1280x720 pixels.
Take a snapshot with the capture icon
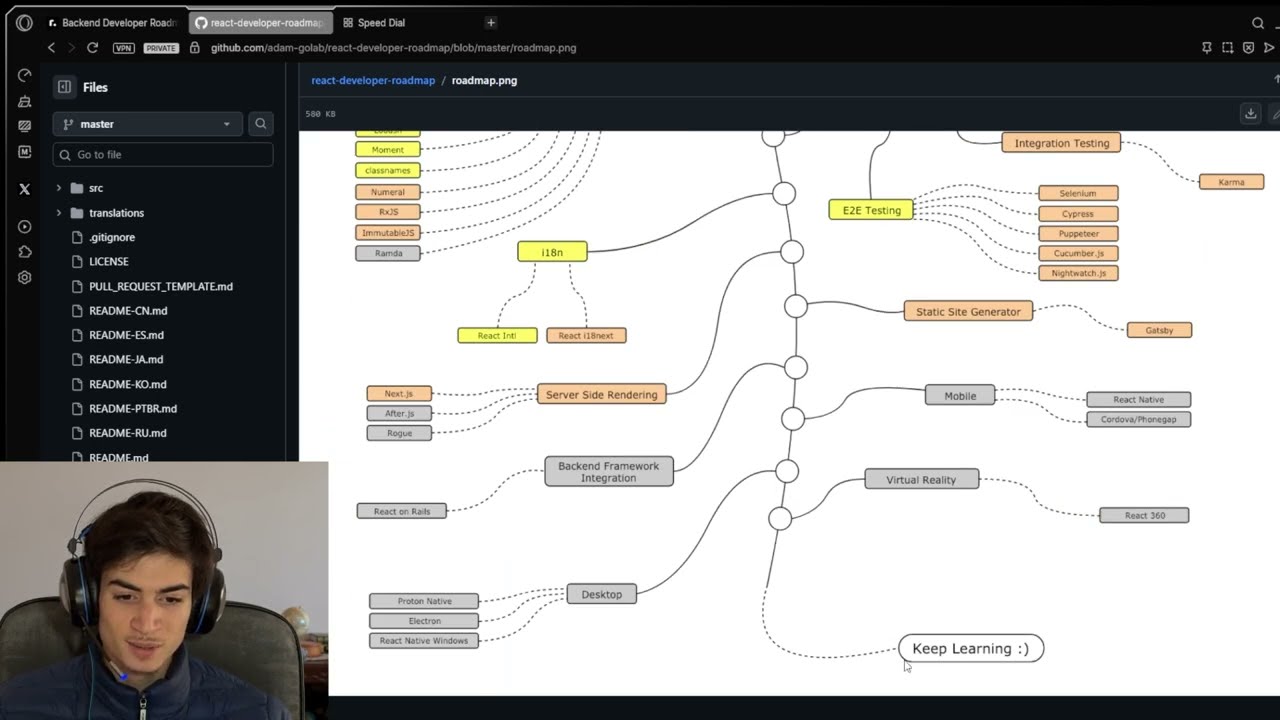pyautogui.click(x=1228, y=47)
